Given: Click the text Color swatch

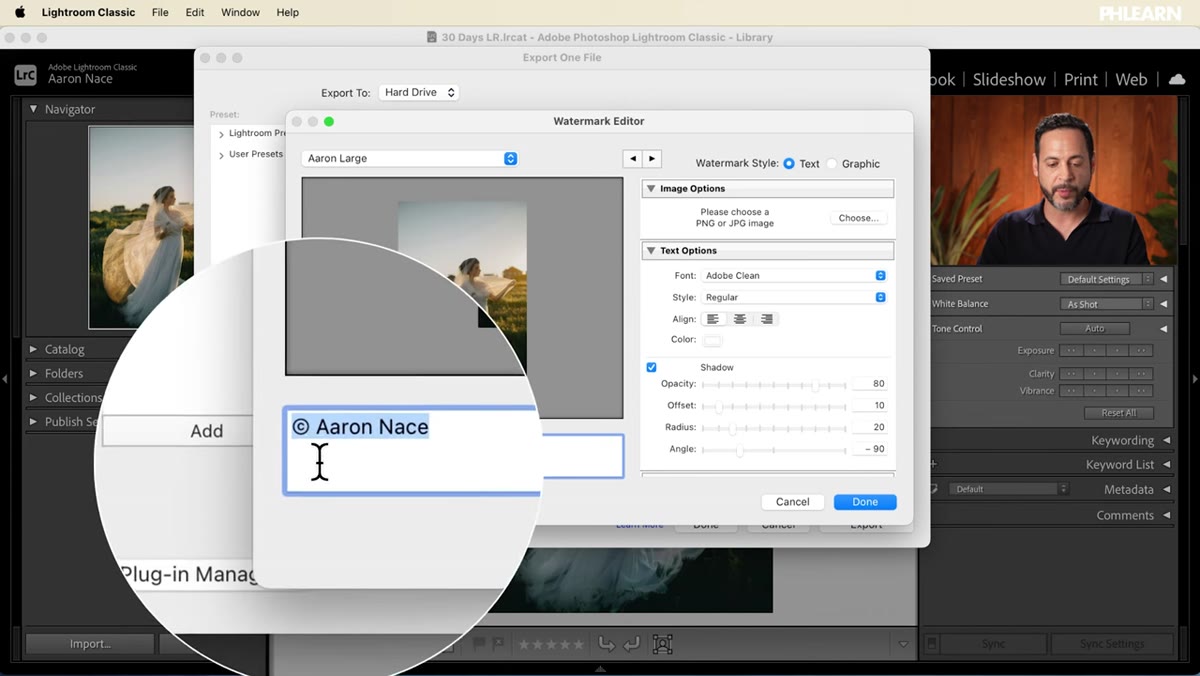Looking at the screenshot, I should pos(712,340).
